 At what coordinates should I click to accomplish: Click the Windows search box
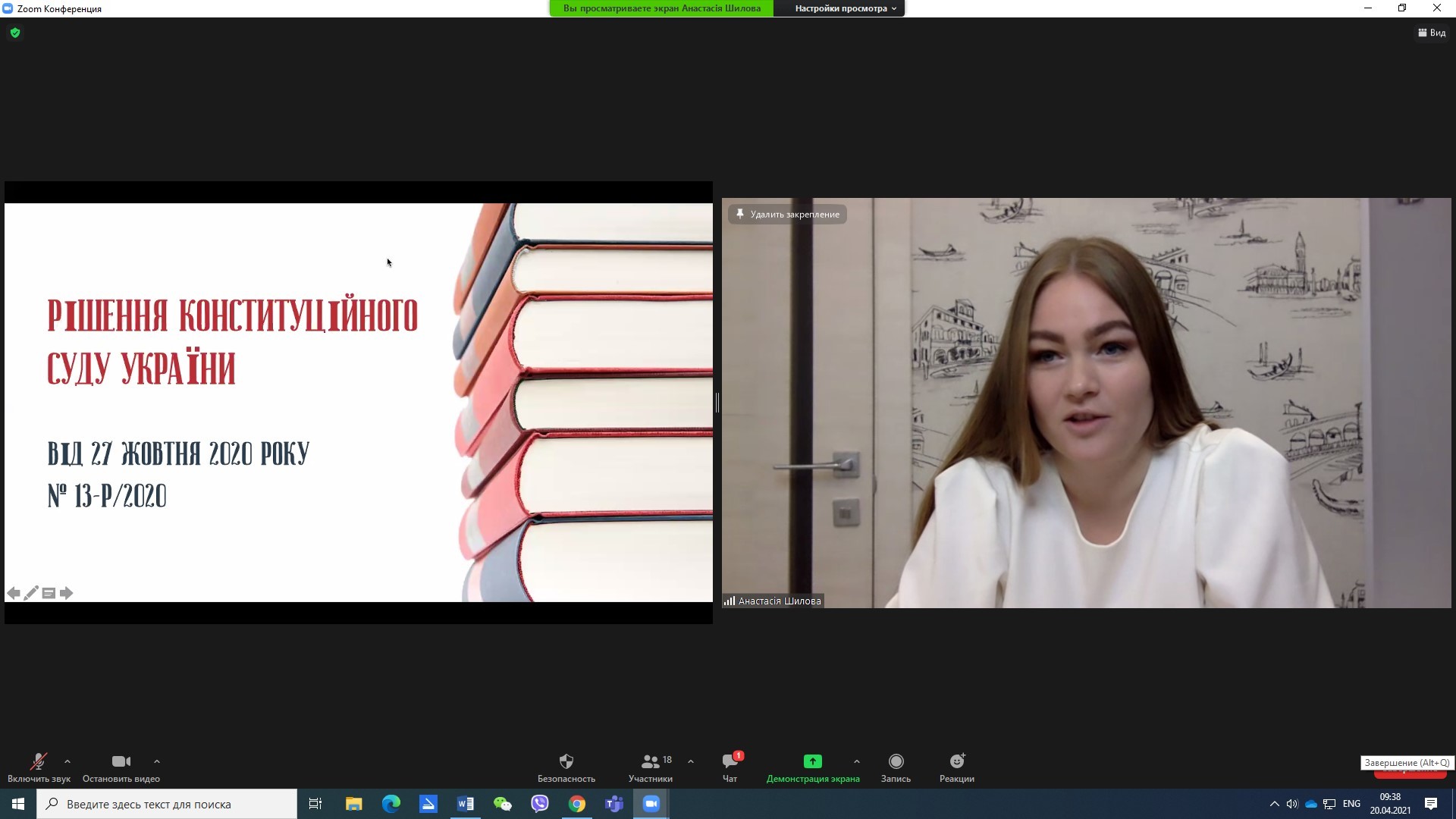pyautogui.click(x=167, y=804)
